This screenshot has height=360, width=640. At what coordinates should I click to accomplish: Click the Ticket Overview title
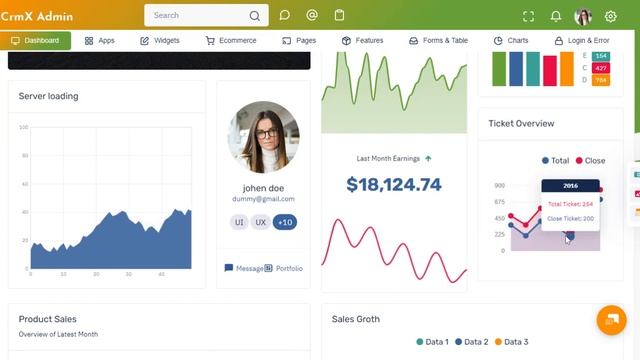pos(521,123)
